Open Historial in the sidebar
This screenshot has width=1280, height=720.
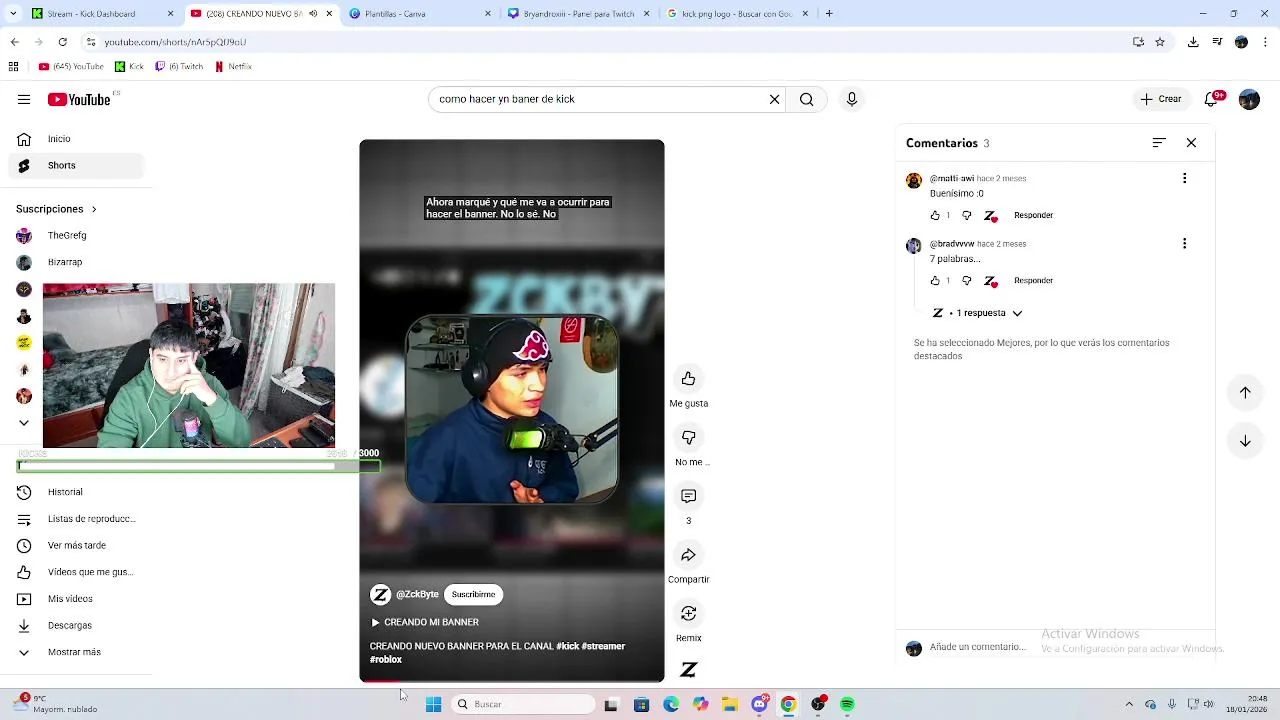76,492
